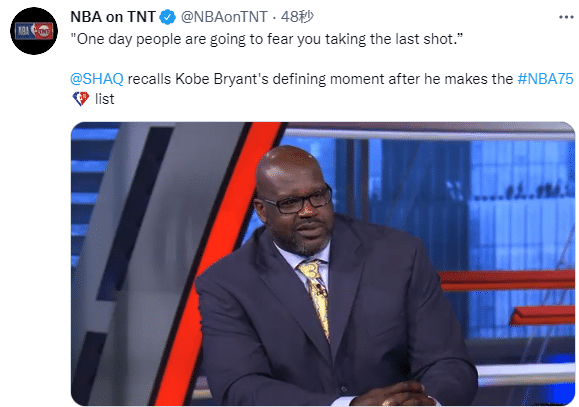
Task: Play the Shaq studio video thumbnail
Action: point(323,264)
